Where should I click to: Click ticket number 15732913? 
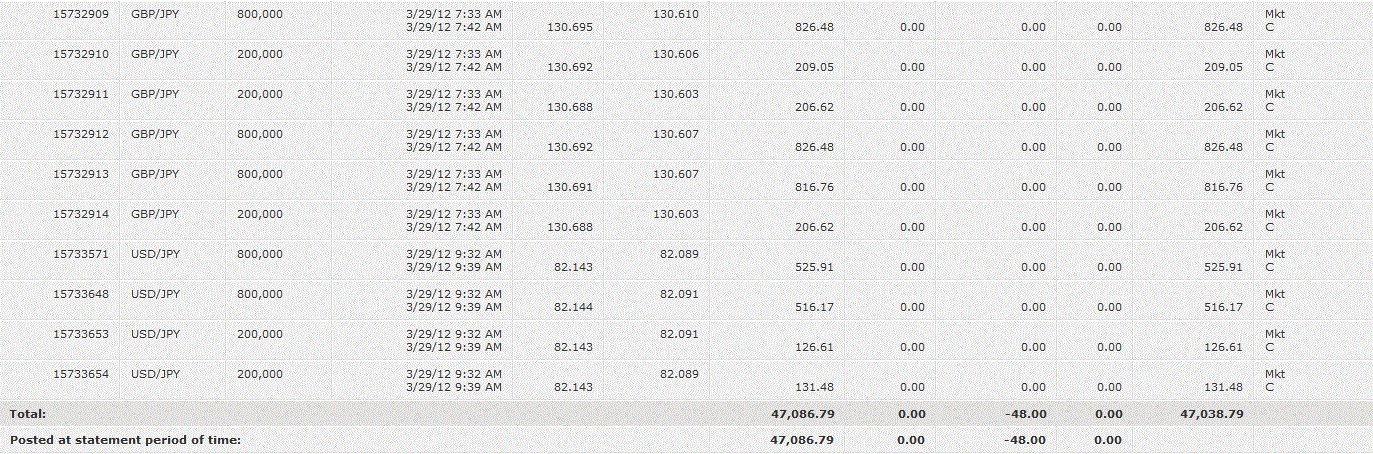pyautogui.click(x=81, y=174)
